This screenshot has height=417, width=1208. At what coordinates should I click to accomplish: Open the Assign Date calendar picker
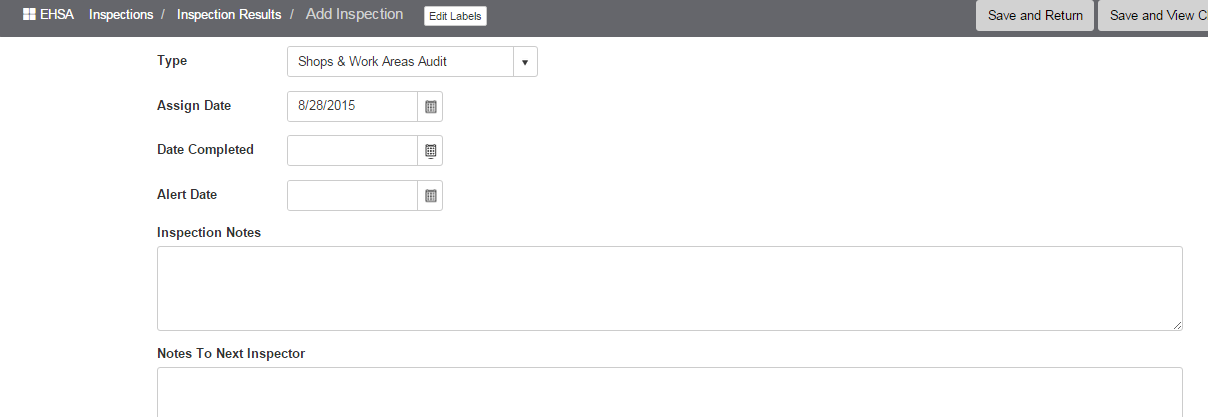click(x=430, y=106)
